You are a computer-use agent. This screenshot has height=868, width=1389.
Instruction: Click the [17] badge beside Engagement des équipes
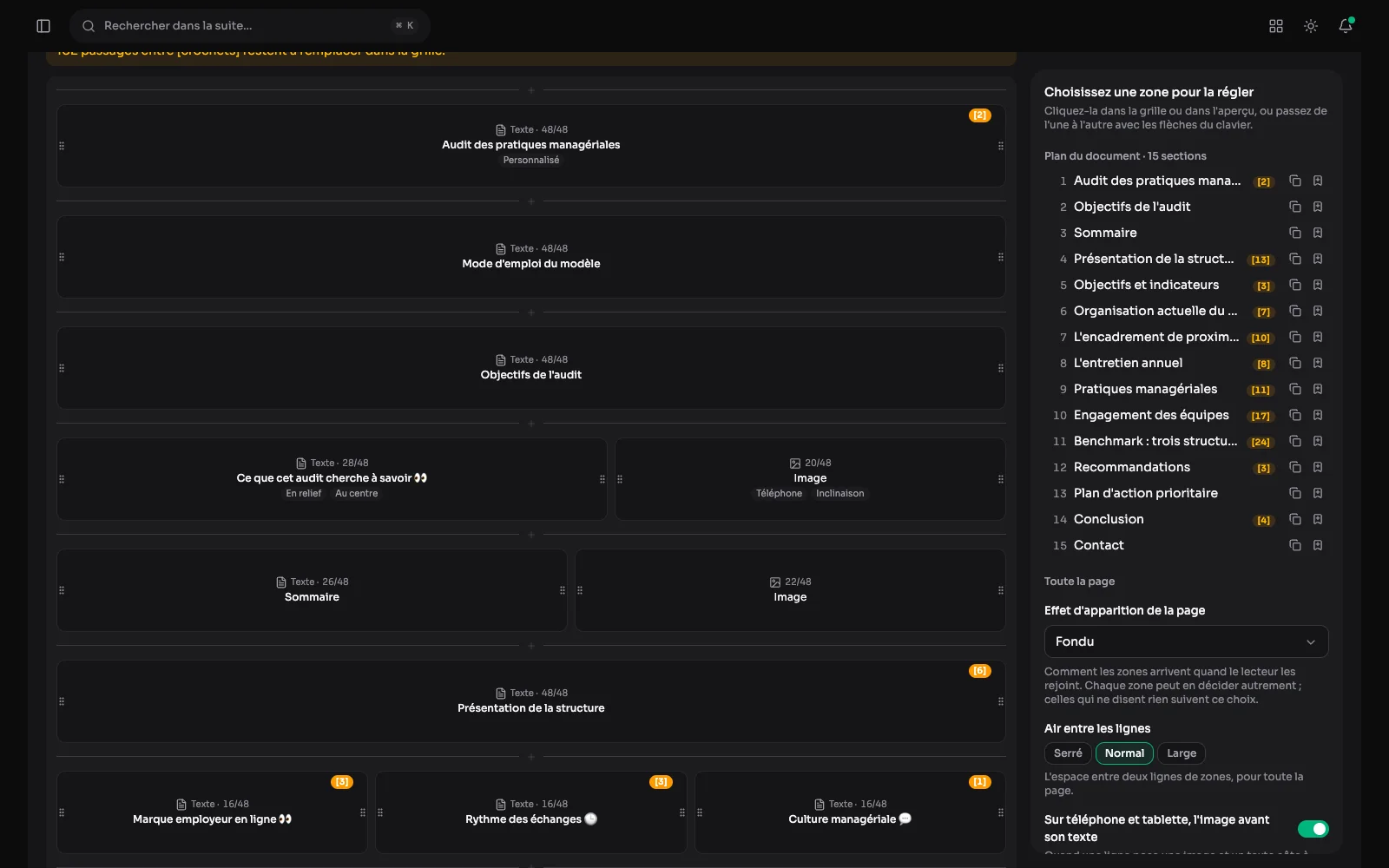1261,416
